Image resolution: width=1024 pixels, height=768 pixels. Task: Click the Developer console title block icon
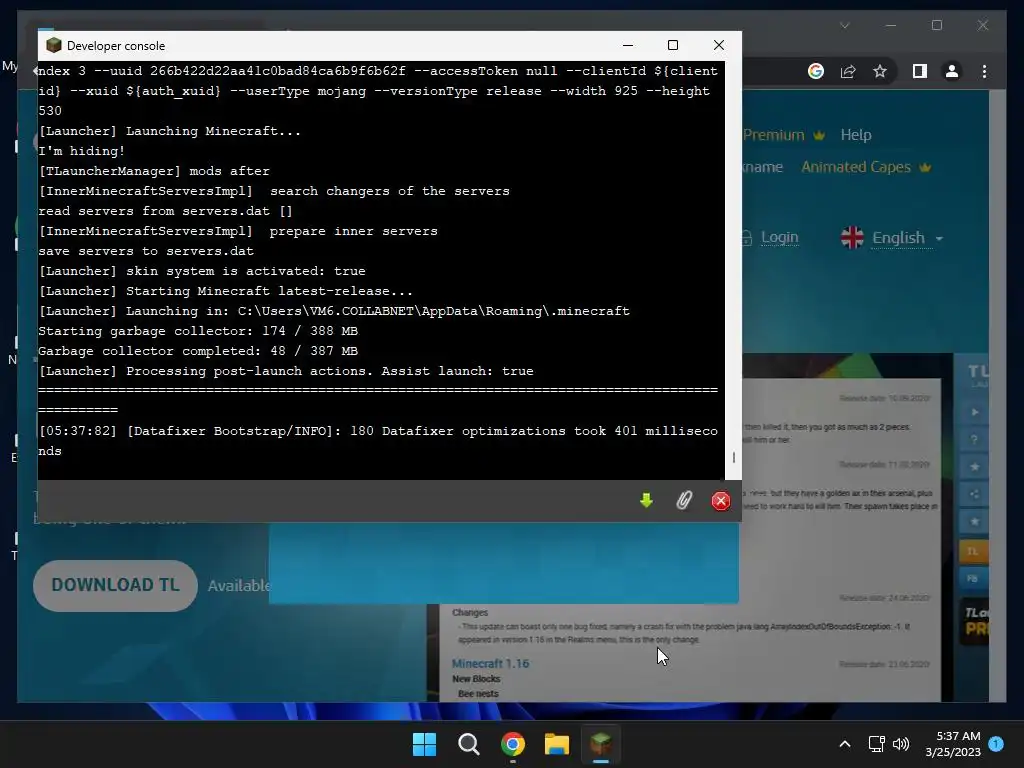(54, 45)
